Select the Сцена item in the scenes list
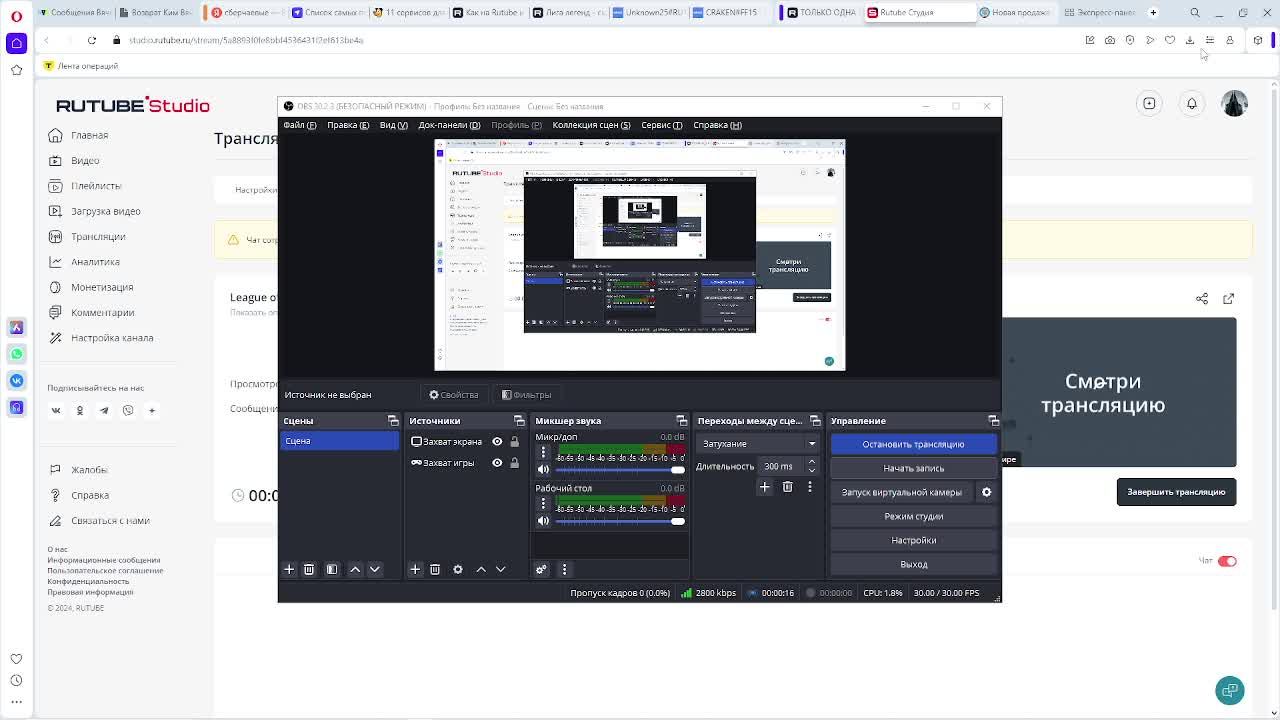Screen dimensions: 1280x720 (x=339, y=441)
